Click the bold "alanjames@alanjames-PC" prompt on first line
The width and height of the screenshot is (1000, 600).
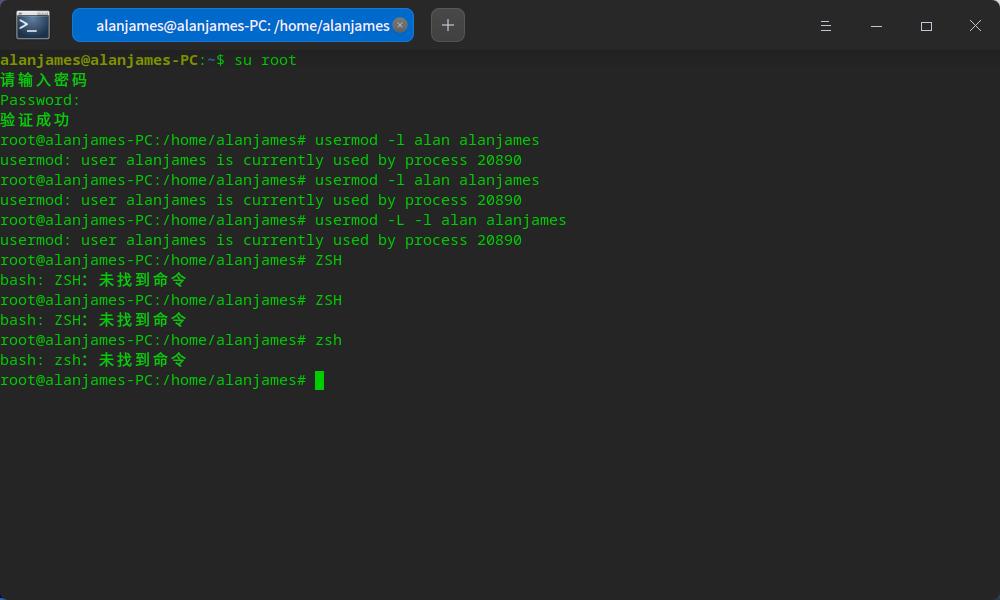pos(99,60)
